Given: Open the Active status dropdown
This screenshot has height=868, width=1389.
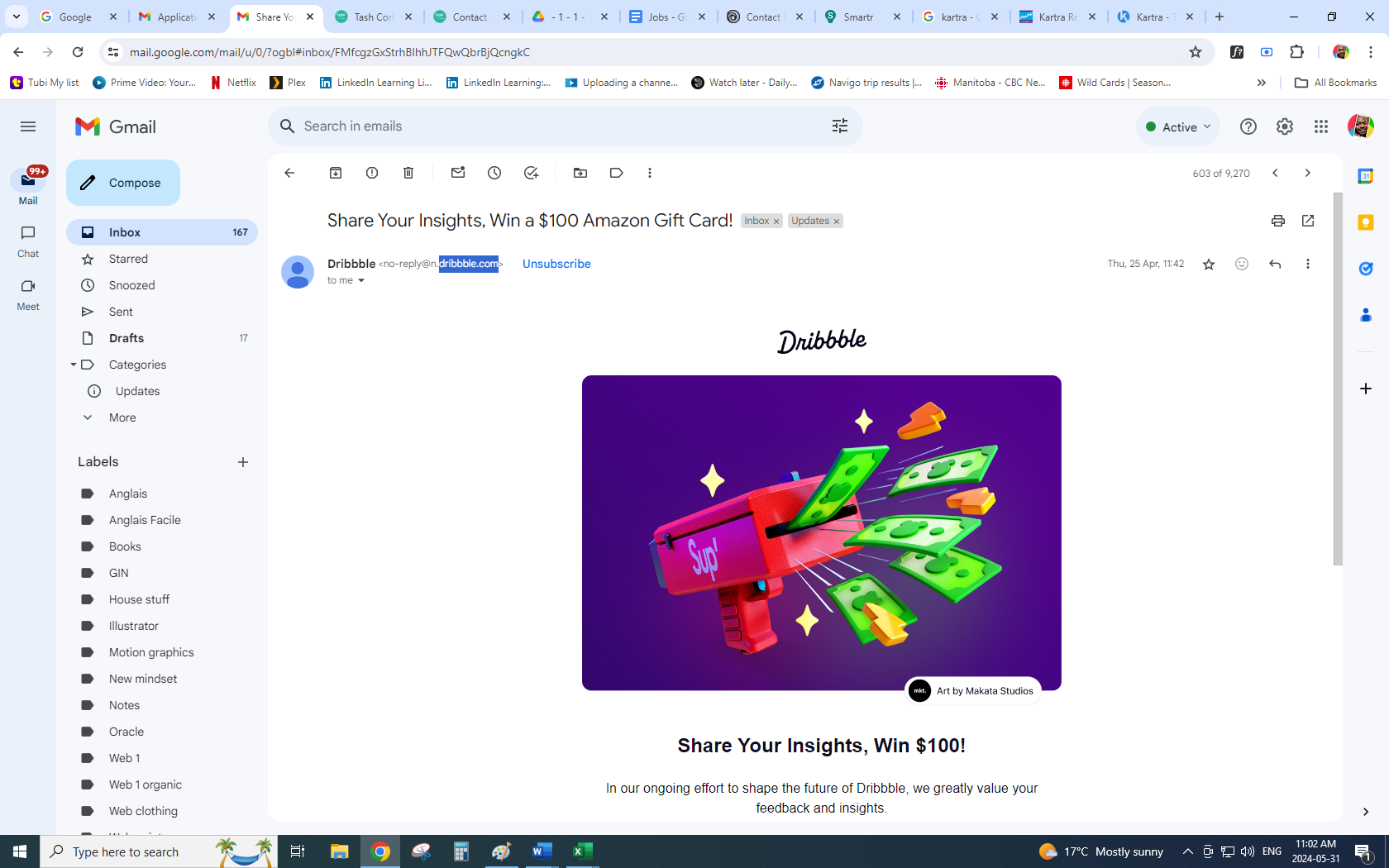Looking at the screenshot, I should tap(1178, 126).
